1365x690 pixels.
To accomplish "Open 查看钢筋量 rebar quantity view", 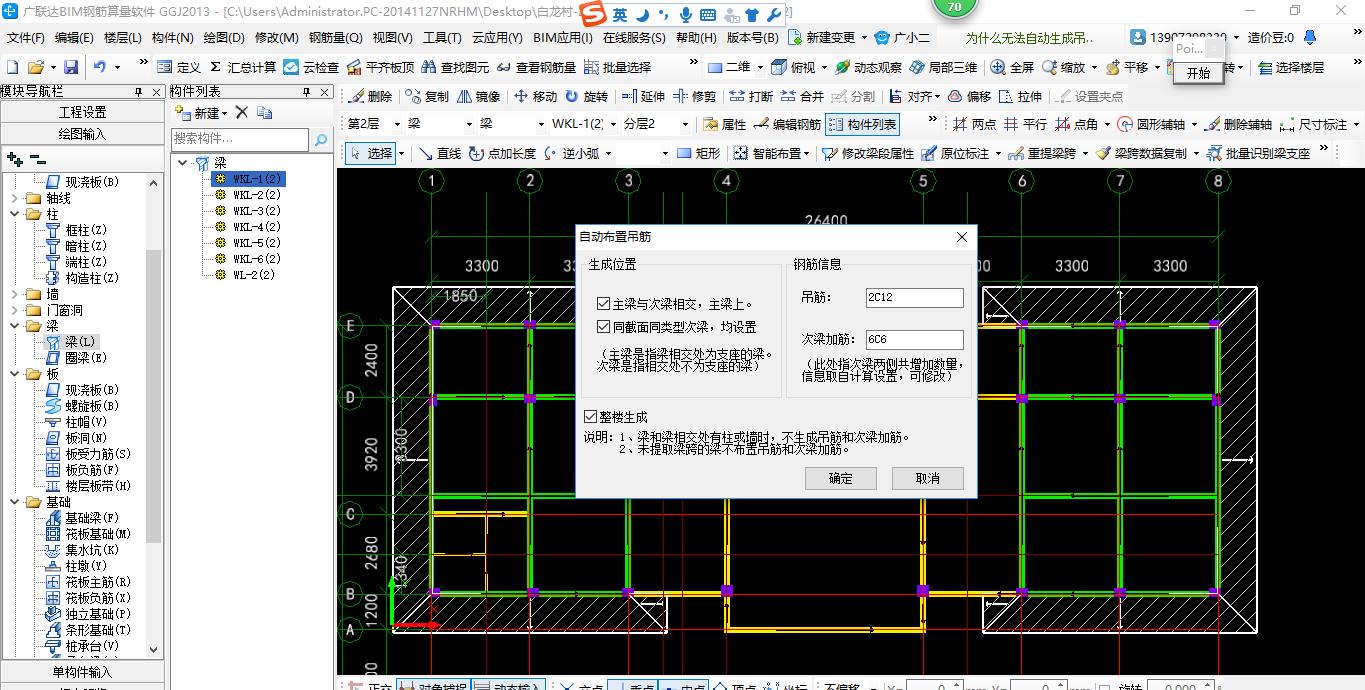I will [537, 67].
